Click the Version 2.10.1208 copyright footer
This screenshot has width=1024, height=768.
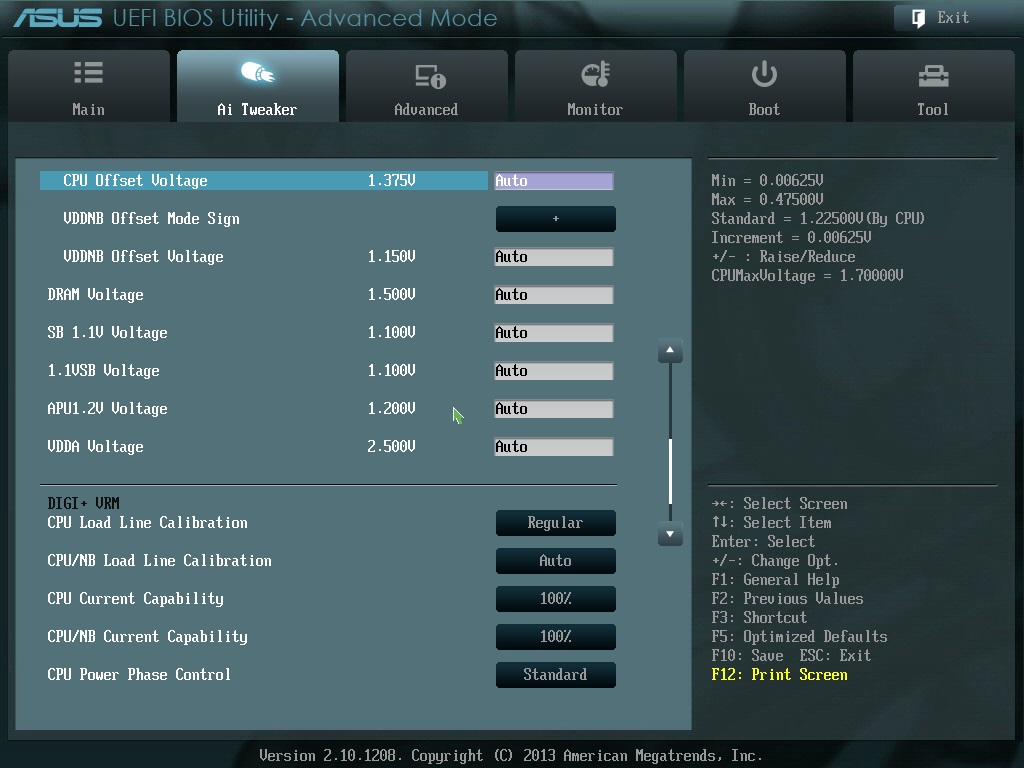[511, 756]
